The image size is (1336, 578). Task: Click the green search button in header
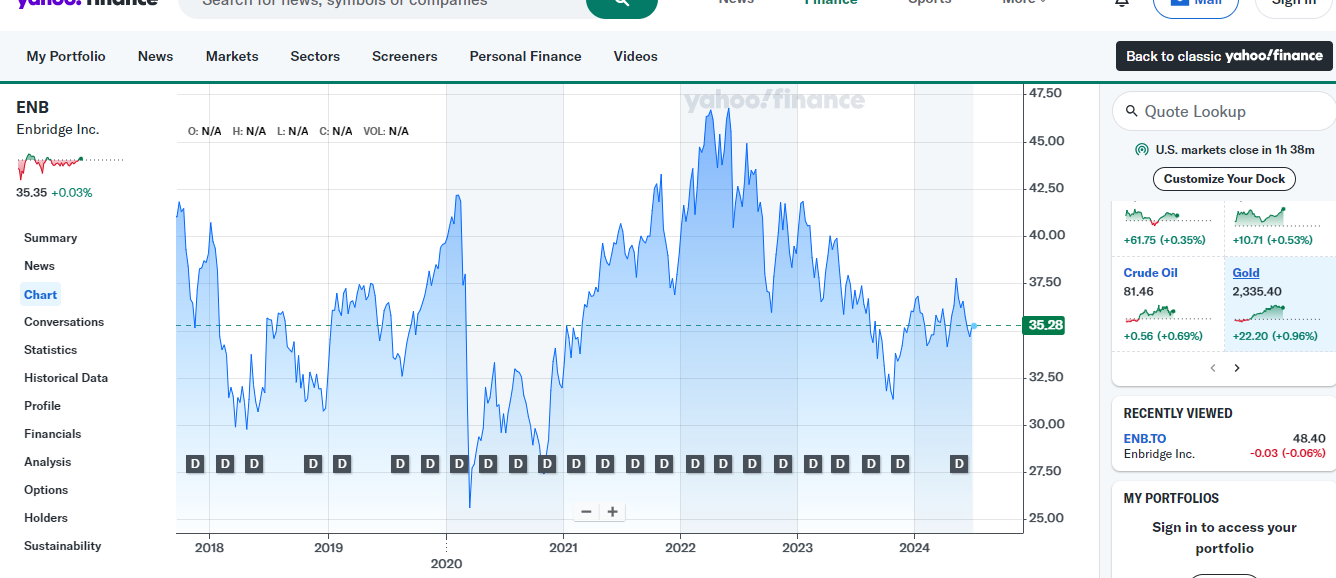tap(622, 5)
